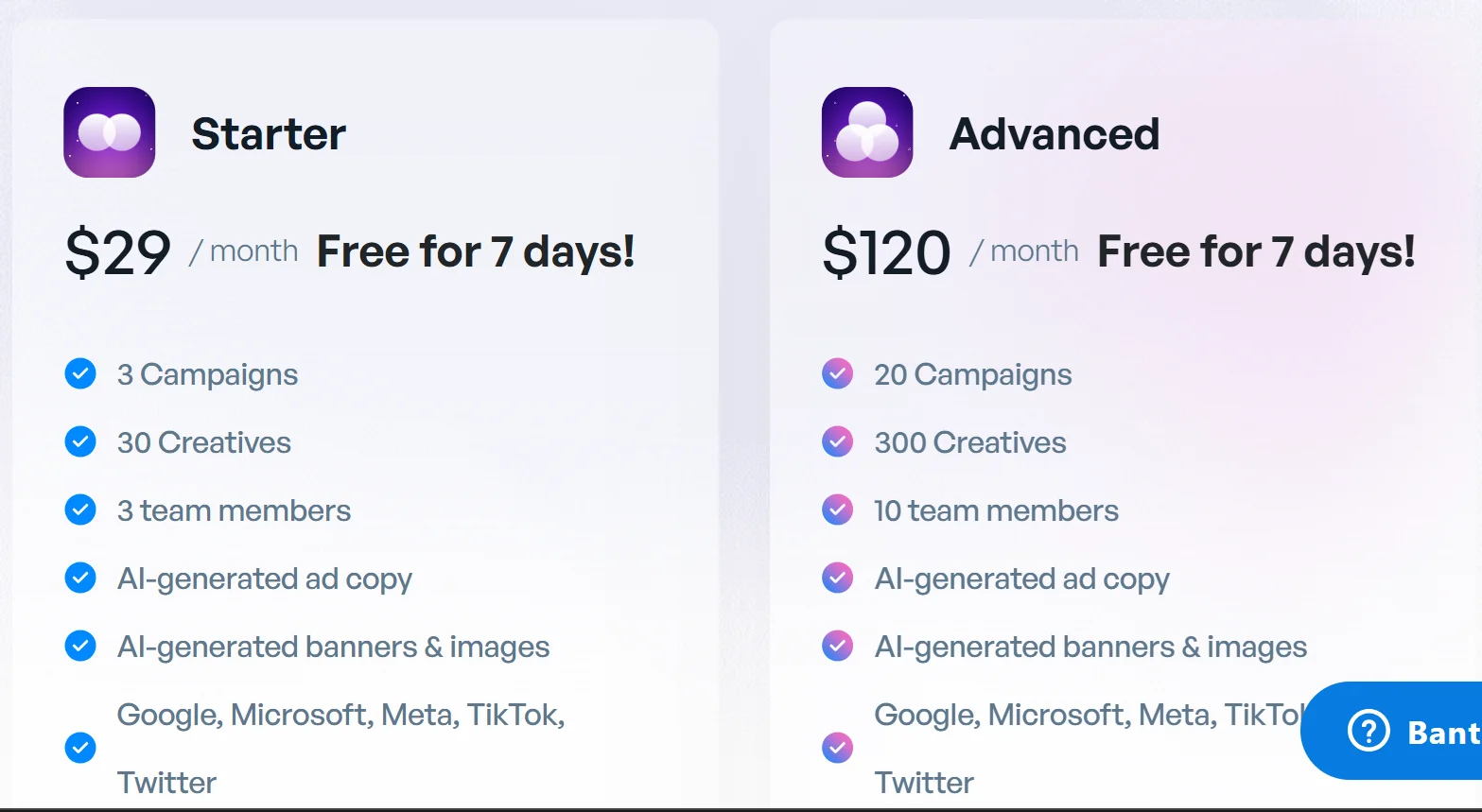Screen dimensions: 1482x812
Task: Click checkmark beside 3 Campaigns
Action: click(x=80, y=373)
